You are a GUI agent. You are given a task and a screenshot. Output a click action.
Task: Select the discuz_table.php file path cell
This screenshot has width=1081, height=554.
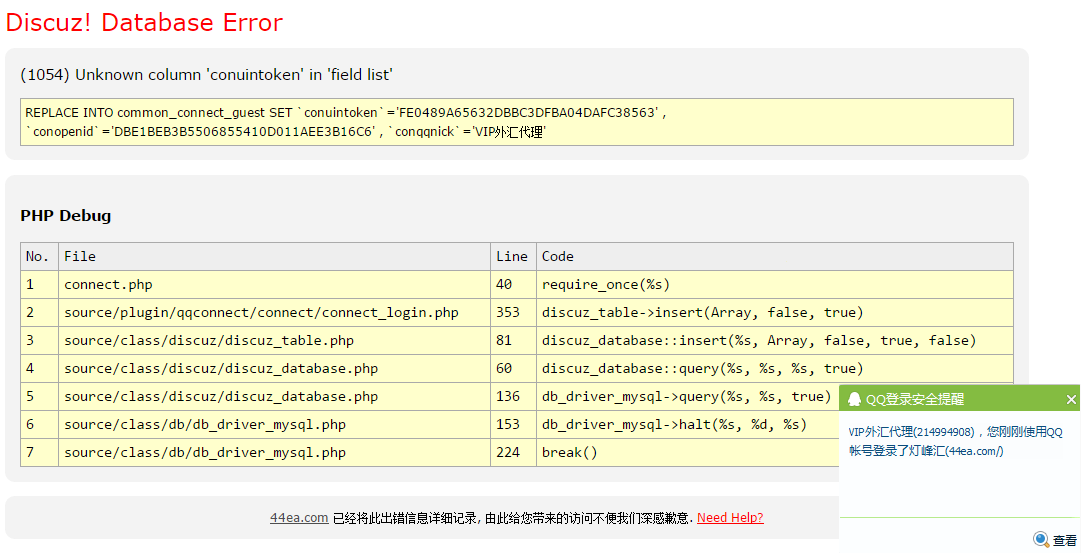tap(209, 340)
